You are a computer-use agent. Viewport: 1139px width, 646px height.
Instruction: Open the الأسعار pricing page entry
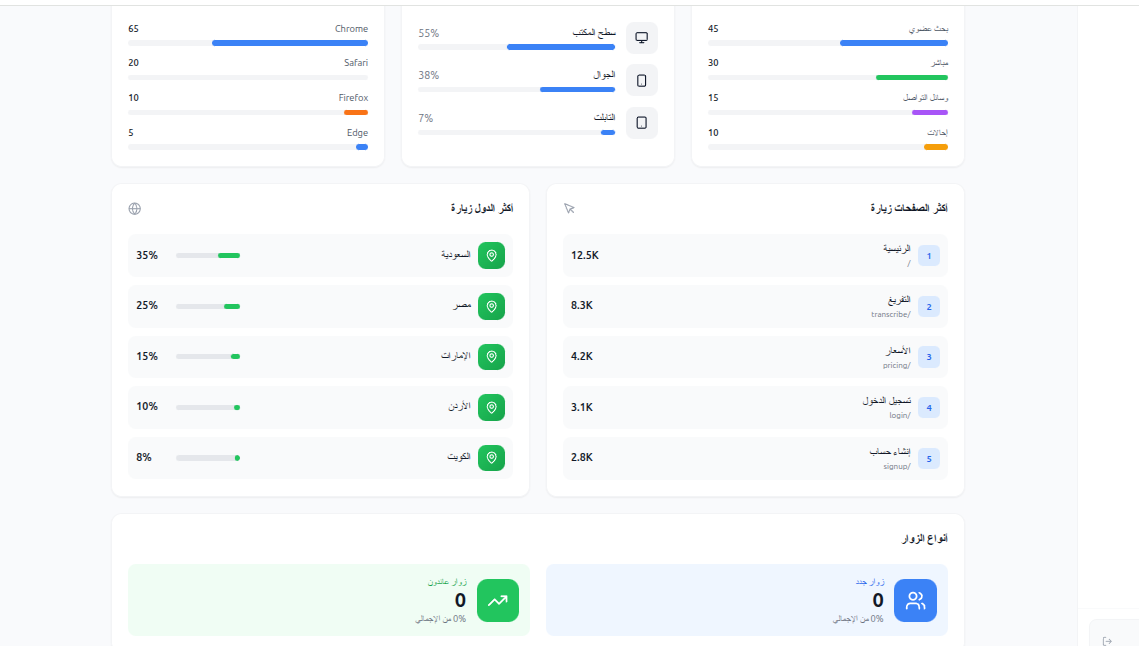tap(755, 357)
